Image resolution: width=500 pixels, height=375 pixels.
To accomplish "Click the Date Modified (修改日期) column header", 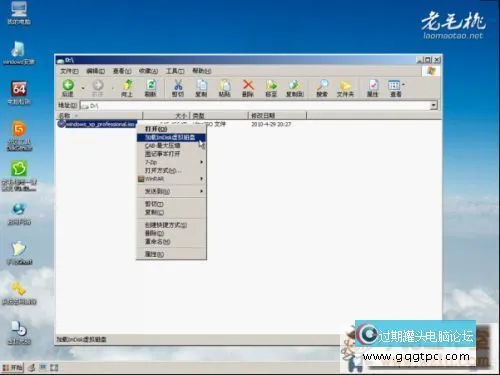I will pyautogui.click(x=277, y=116).
